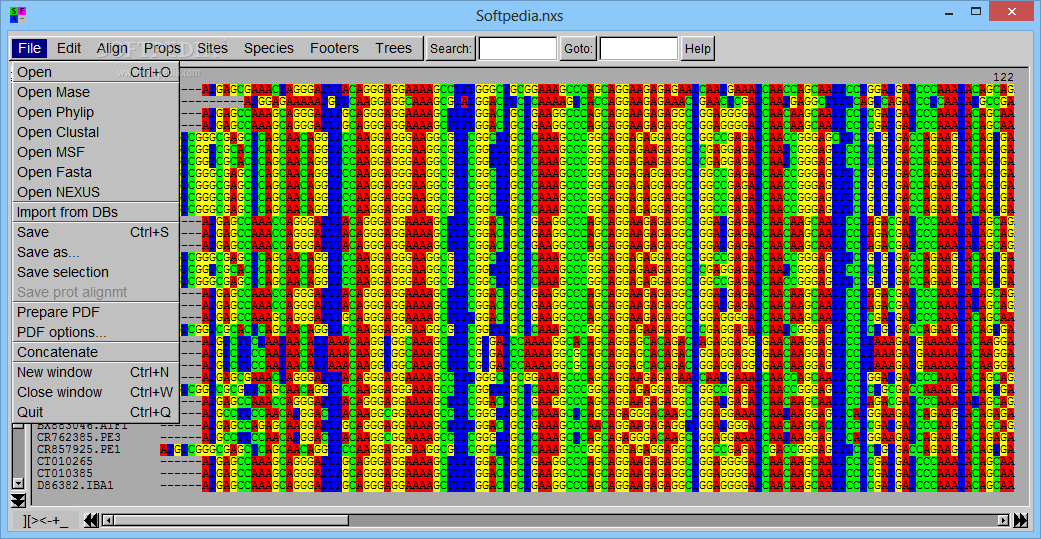Image resolution: width=1041 pixels, height=539 pixels.
Task: Click the ][><-+_ status box
Action: pyautogui.click(x=45, y=520)
